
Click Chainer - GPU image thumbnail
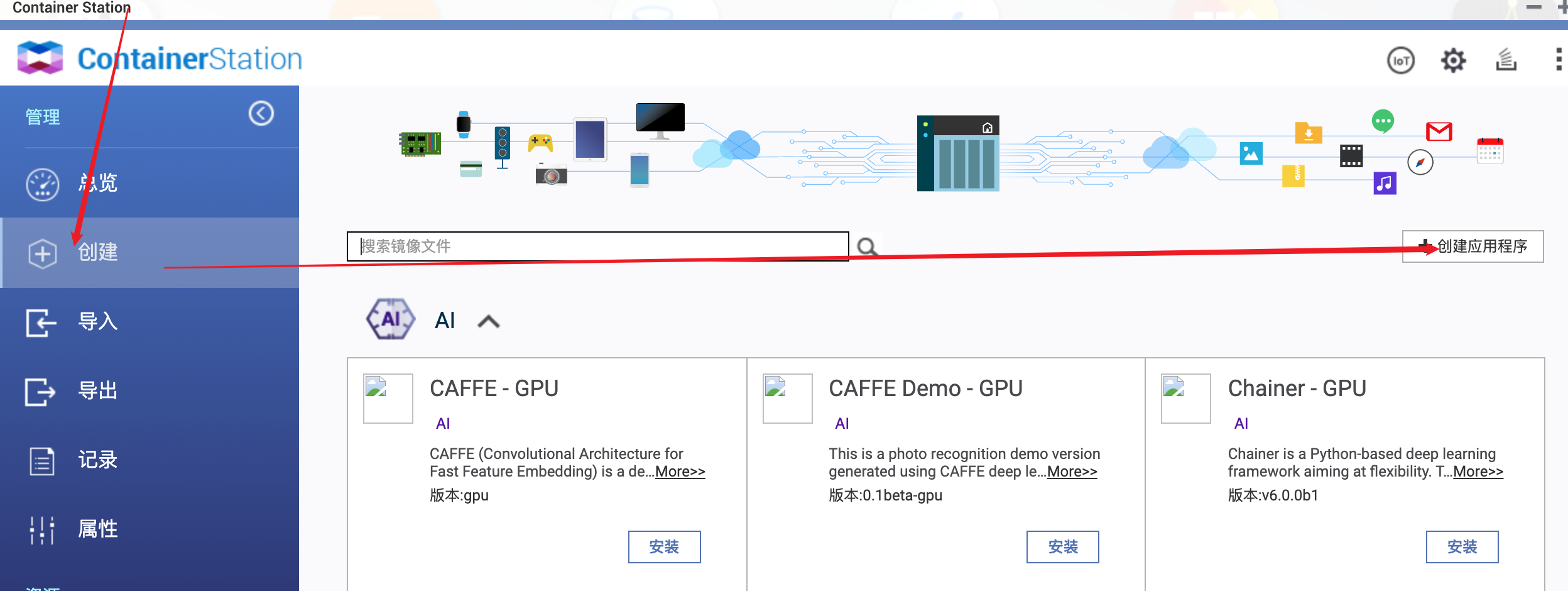pyautogui.click(x=1186, y=399)
